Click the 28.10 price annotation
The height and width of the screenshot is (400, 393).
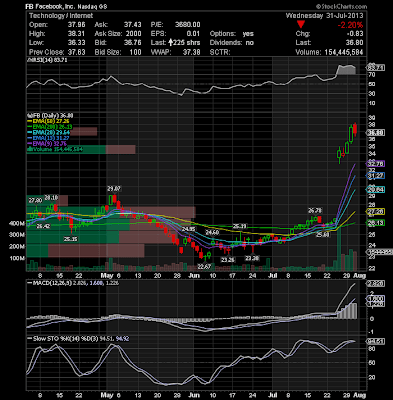pyautogui.click(x=51, y=198)
